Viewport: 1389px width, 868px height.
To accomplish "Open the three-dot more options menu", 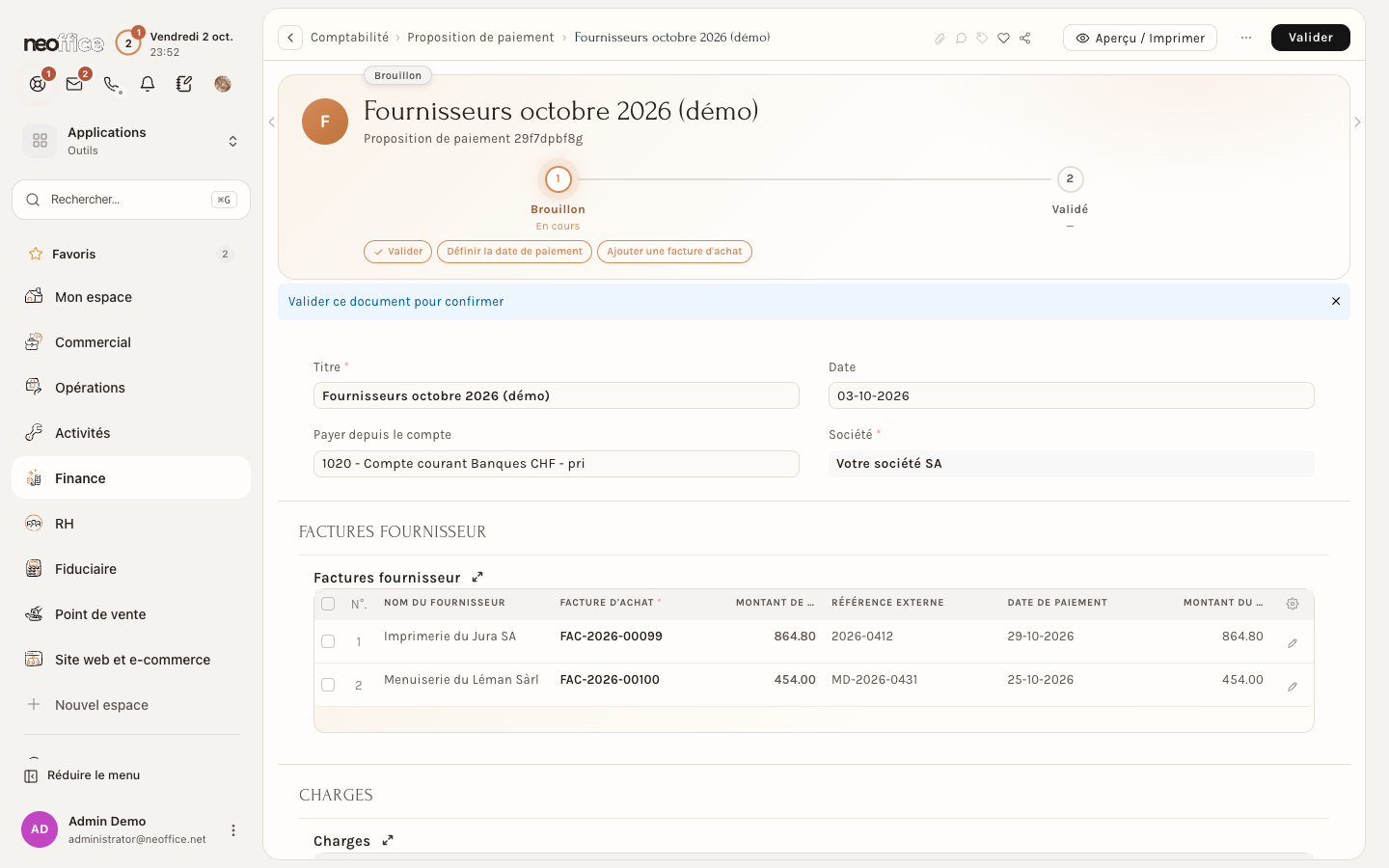I will pos(1246,38).
